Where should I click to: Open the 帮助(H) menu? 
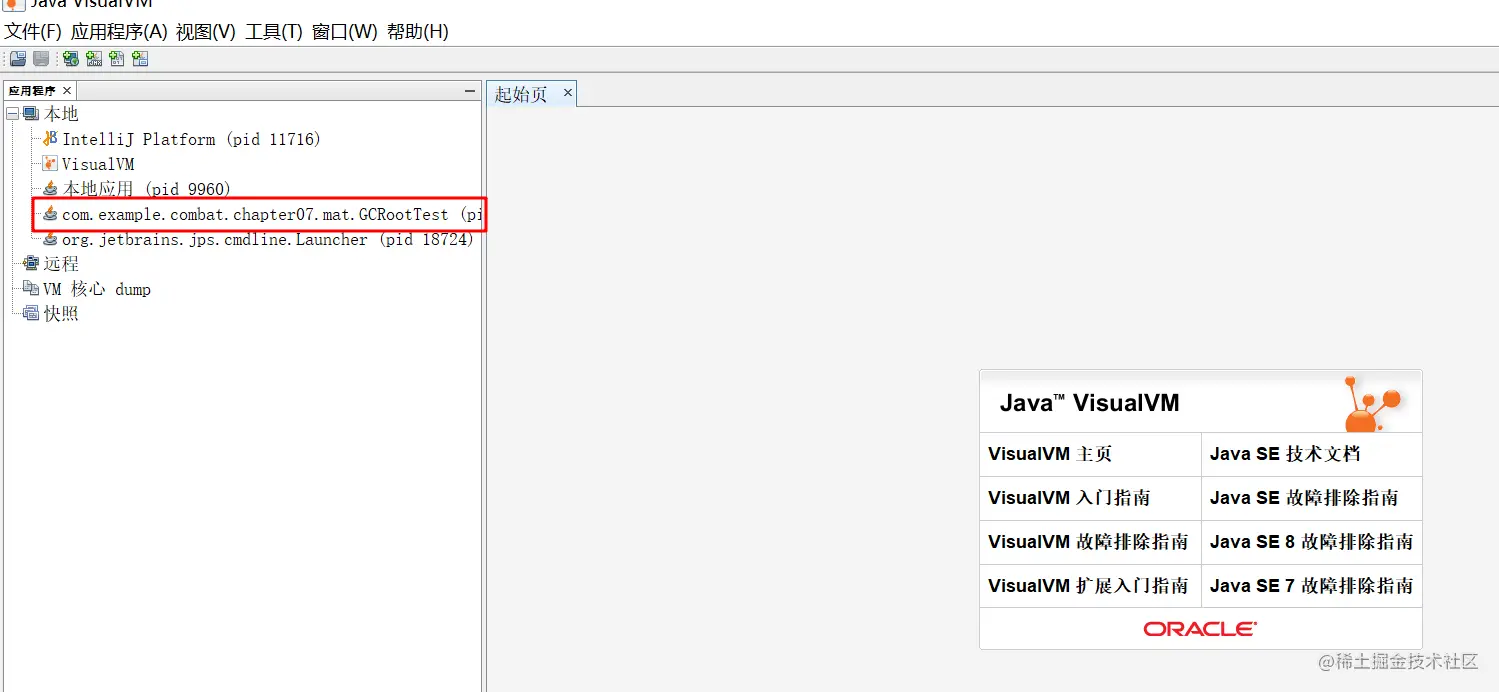[x=418, y=32]
